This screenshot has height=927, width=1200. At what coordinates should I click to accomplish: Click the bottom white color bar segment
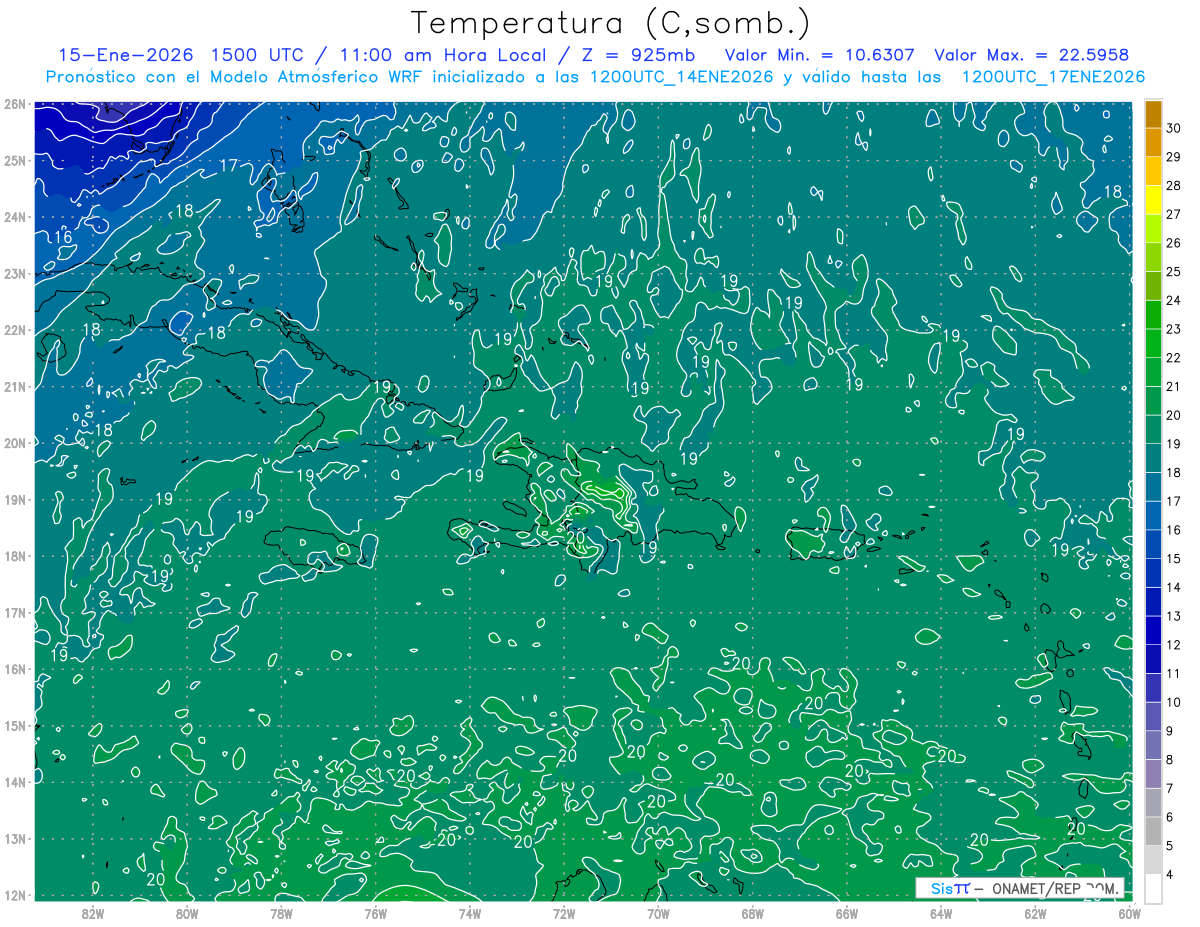1153,888
